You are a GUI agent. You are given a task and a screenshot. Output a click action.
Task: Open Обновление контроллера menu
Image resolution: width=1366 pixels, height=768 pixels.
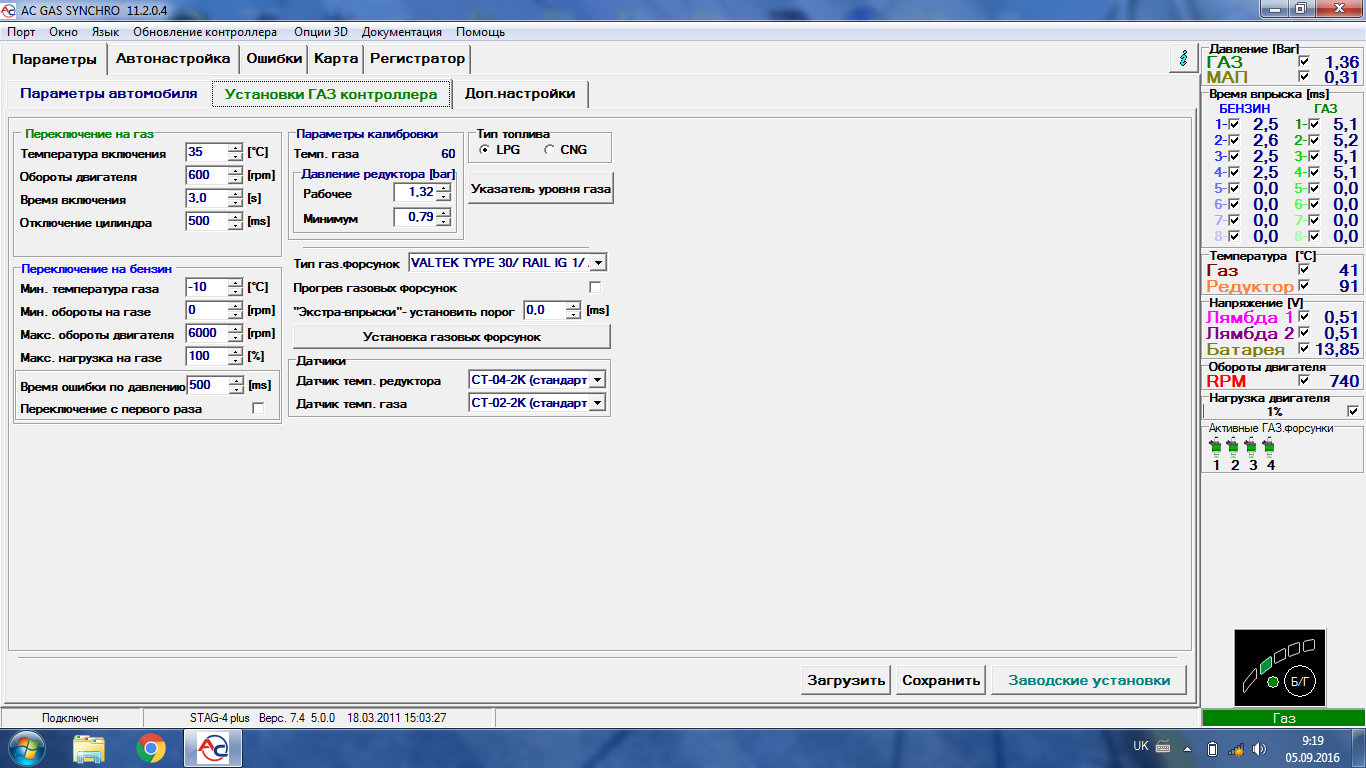coord(204,32)
